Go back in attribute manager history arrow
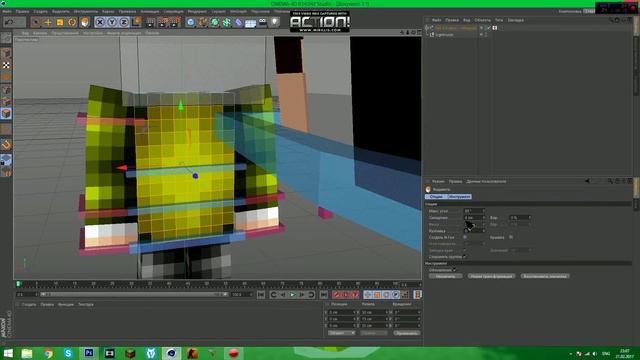This screenshot has height=360, width=640. pyautogui.click(x=587, y=181)
